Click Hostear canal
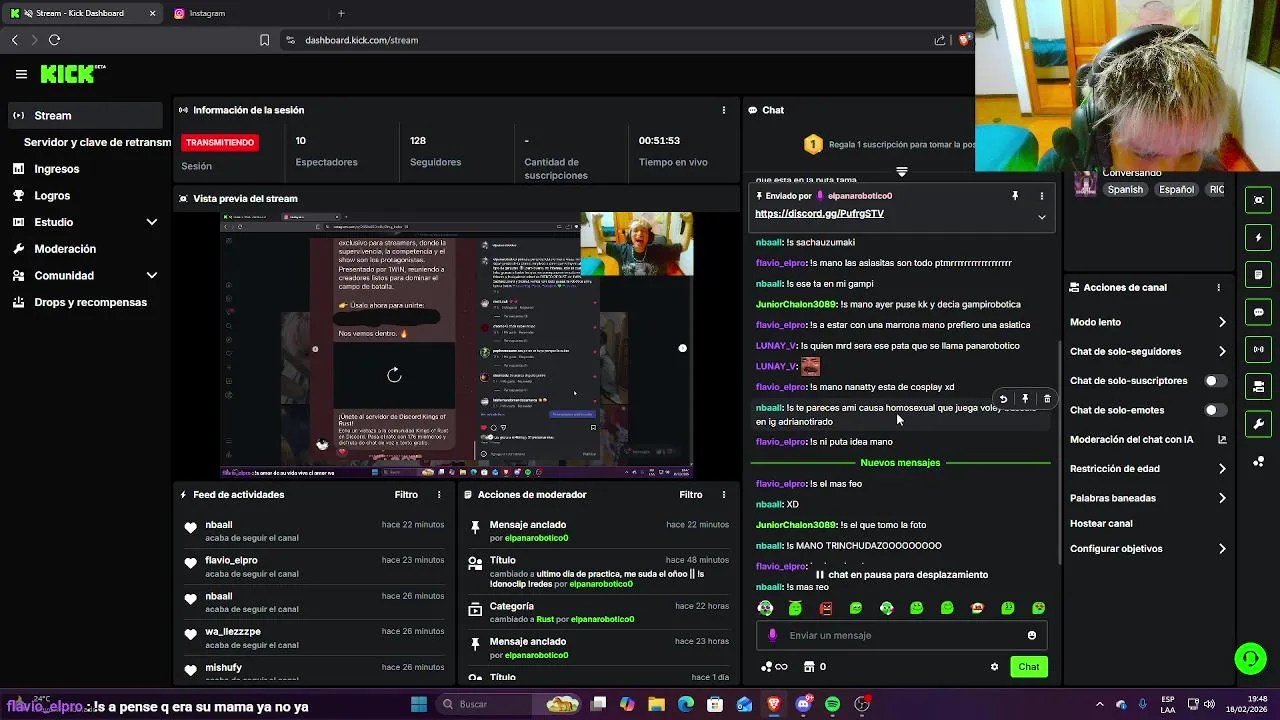The image size is (1280, 720). tap(1101, 523)
